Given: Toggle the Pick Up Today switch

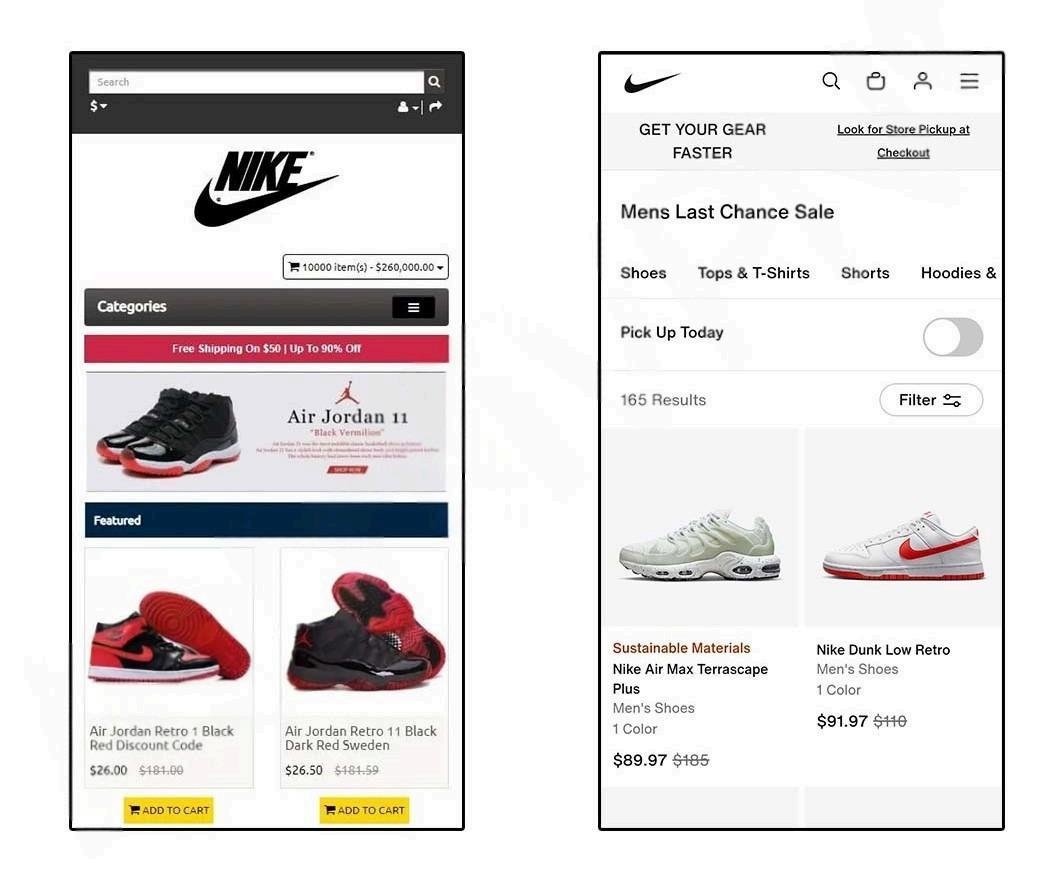Looking at the screenshot, I should click(953, 336).
